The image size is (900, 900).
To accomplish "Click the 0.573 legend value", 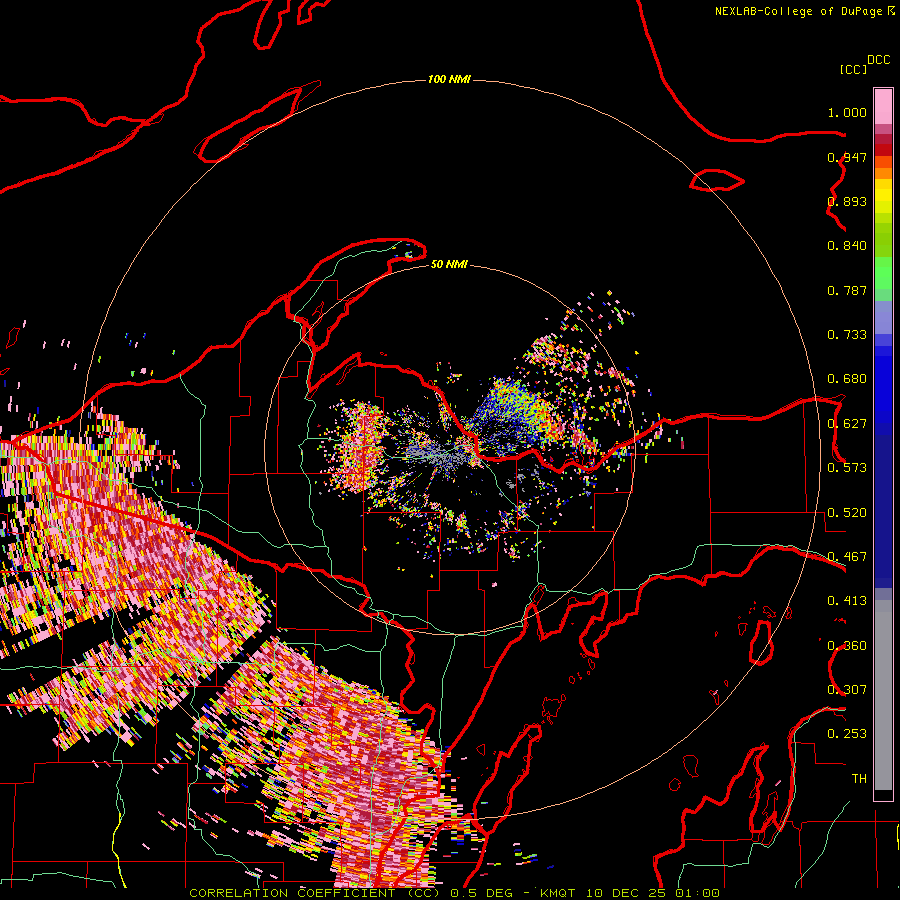I will point(847,468).
